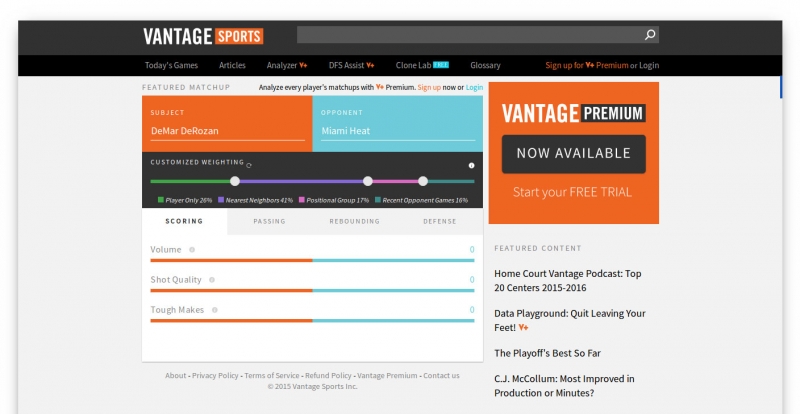The width and height of the screenshot is (800, 414).
Task: Click the Nearest Neighbors 41% legend label
Action: (259, 200)
